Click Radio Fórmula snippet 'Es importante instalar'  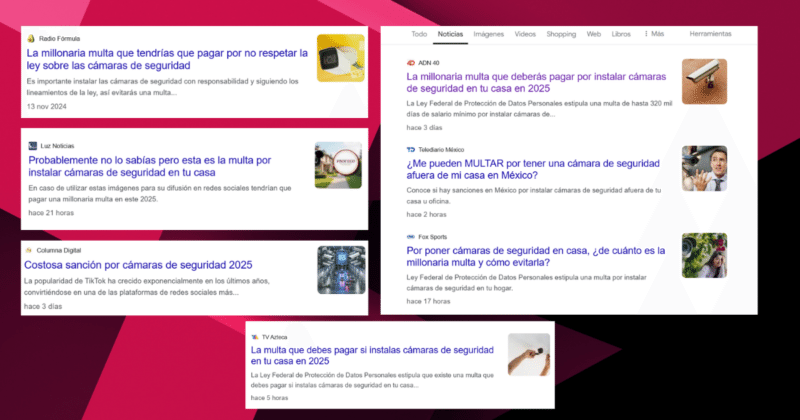click(x=162, y=87)
